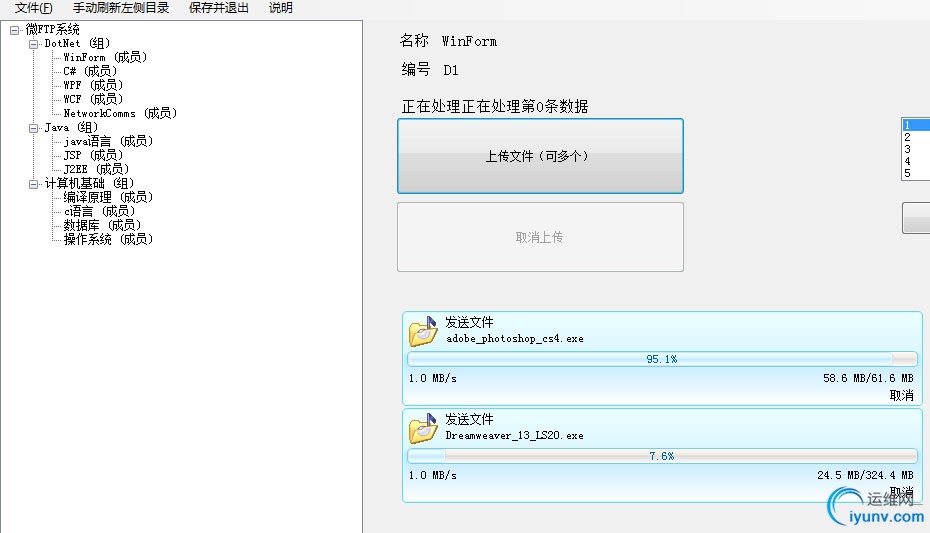Select 计算机基础 (组) in the tree
Viewport: 930px width, 533px height.
(89, 184)
